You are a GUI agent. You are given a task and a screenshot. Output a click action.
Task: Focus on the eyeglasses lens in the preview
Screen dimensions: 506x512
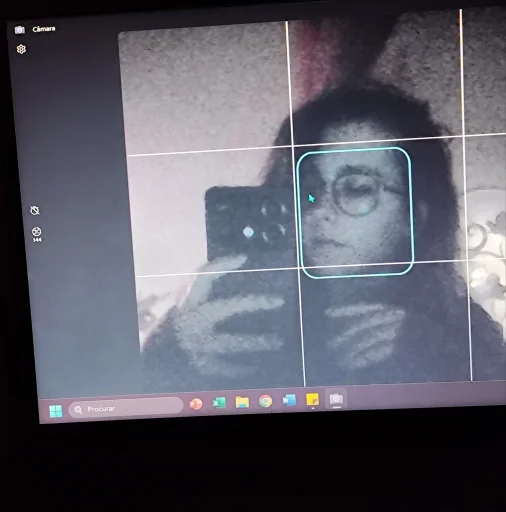pyautogui.click(x=357, y=195)
